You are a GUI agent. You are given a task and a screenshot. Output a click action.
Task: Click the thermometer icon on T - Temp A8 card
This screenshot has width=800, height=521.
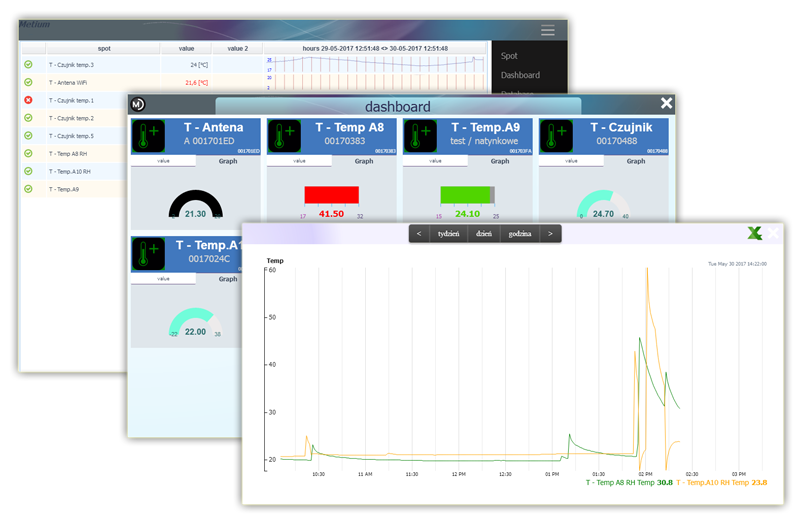coord(284,135)
